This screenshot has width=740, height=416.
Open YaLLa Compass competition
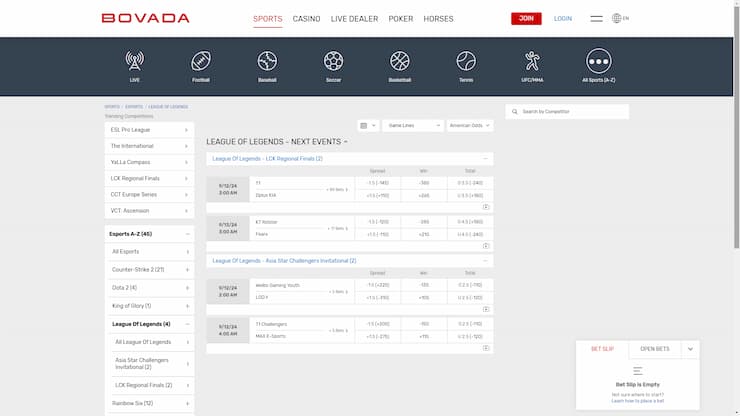[x=149, y=162]
